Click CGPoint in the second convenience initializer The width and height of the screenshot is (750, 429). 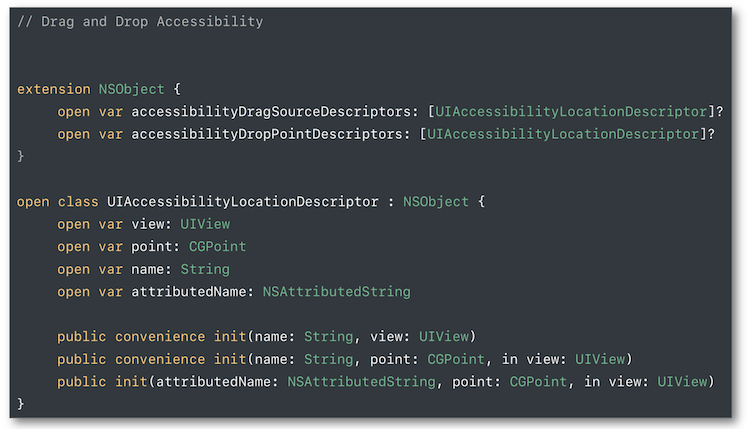click(x=453, y=358)
